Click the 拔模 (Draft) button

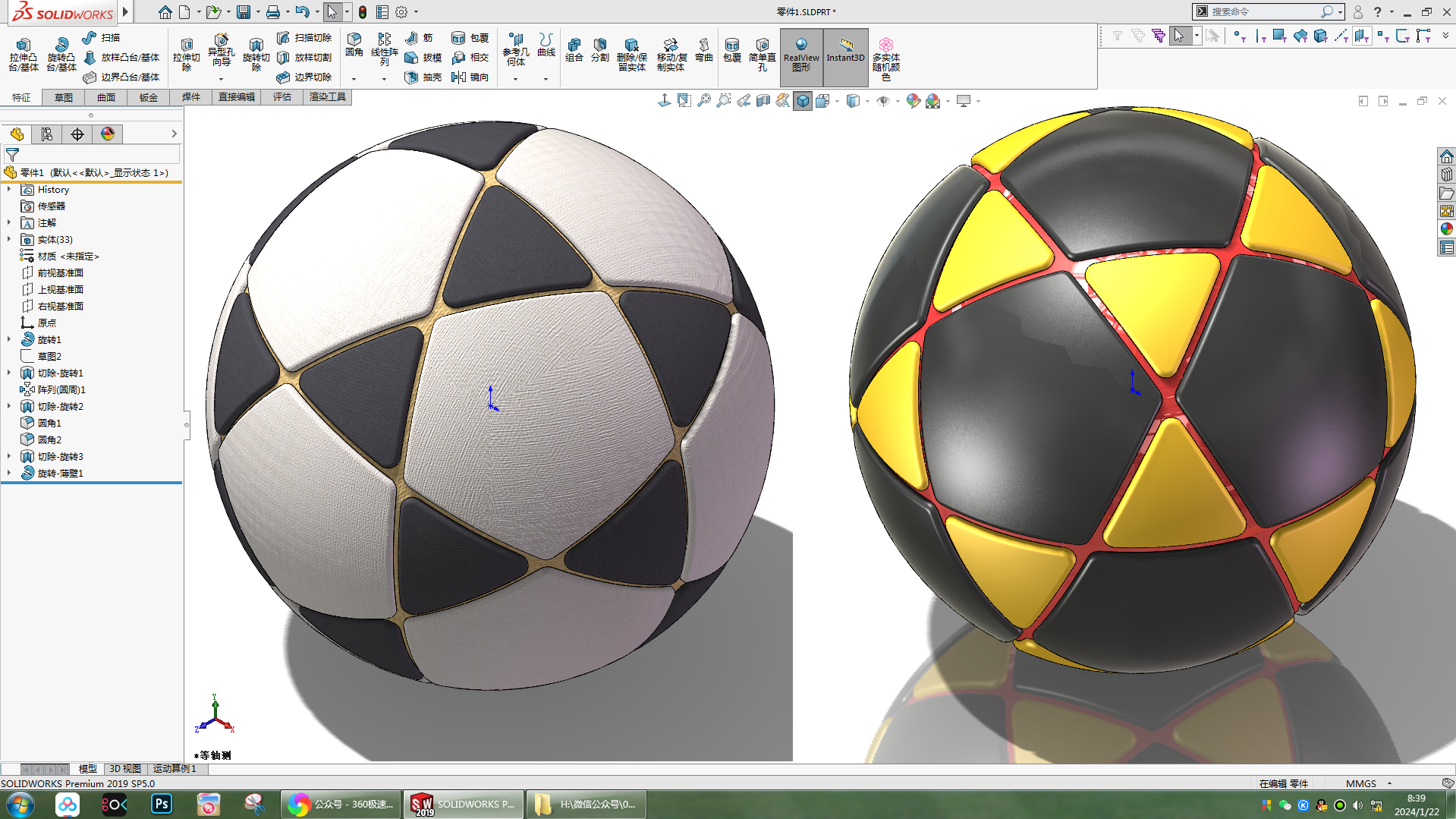pos(423,57)
